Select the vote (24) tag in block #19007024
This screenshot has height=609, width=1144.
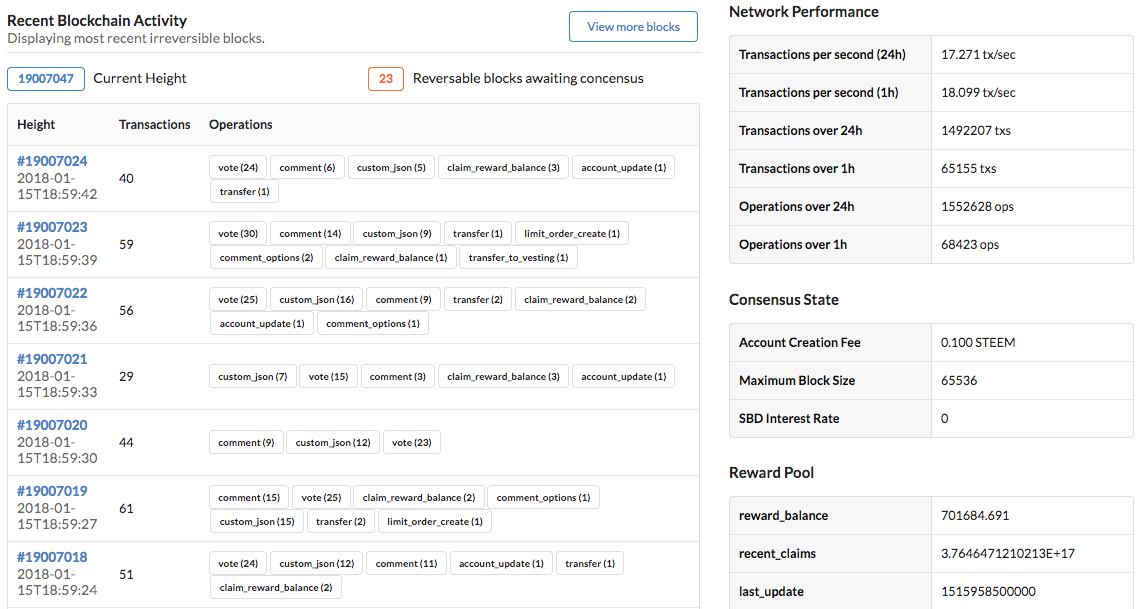tap(238, 167)
